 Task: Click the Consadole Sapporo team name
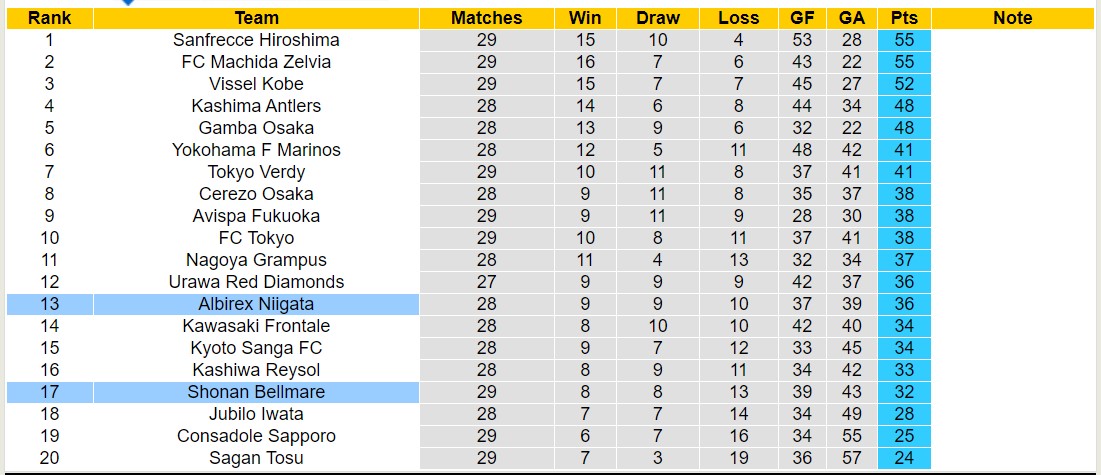click(x=256, y=436)
